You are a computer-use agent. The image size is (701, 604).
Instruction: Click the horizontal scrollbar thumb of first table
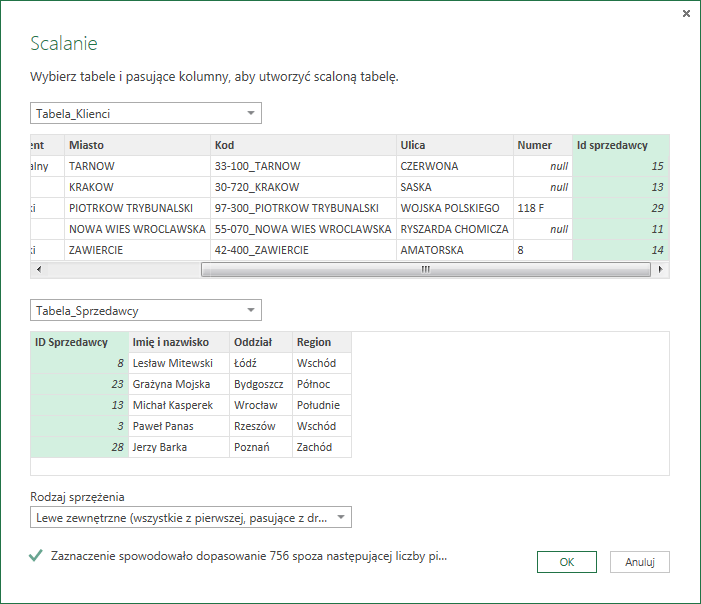tap(425, 270)
